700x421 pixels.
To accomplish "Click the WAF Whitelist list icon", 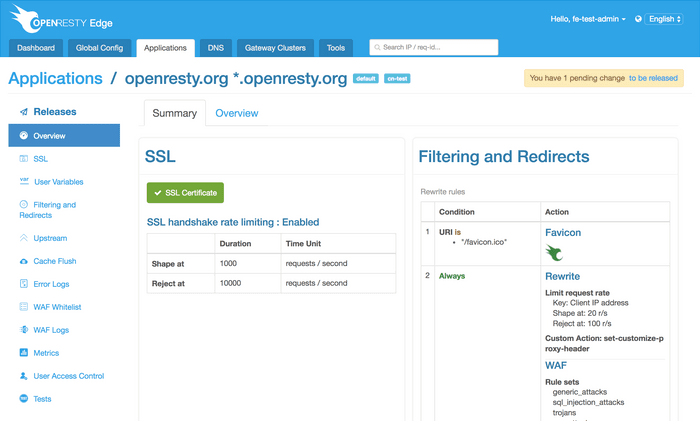I will [x=24, y=306].
